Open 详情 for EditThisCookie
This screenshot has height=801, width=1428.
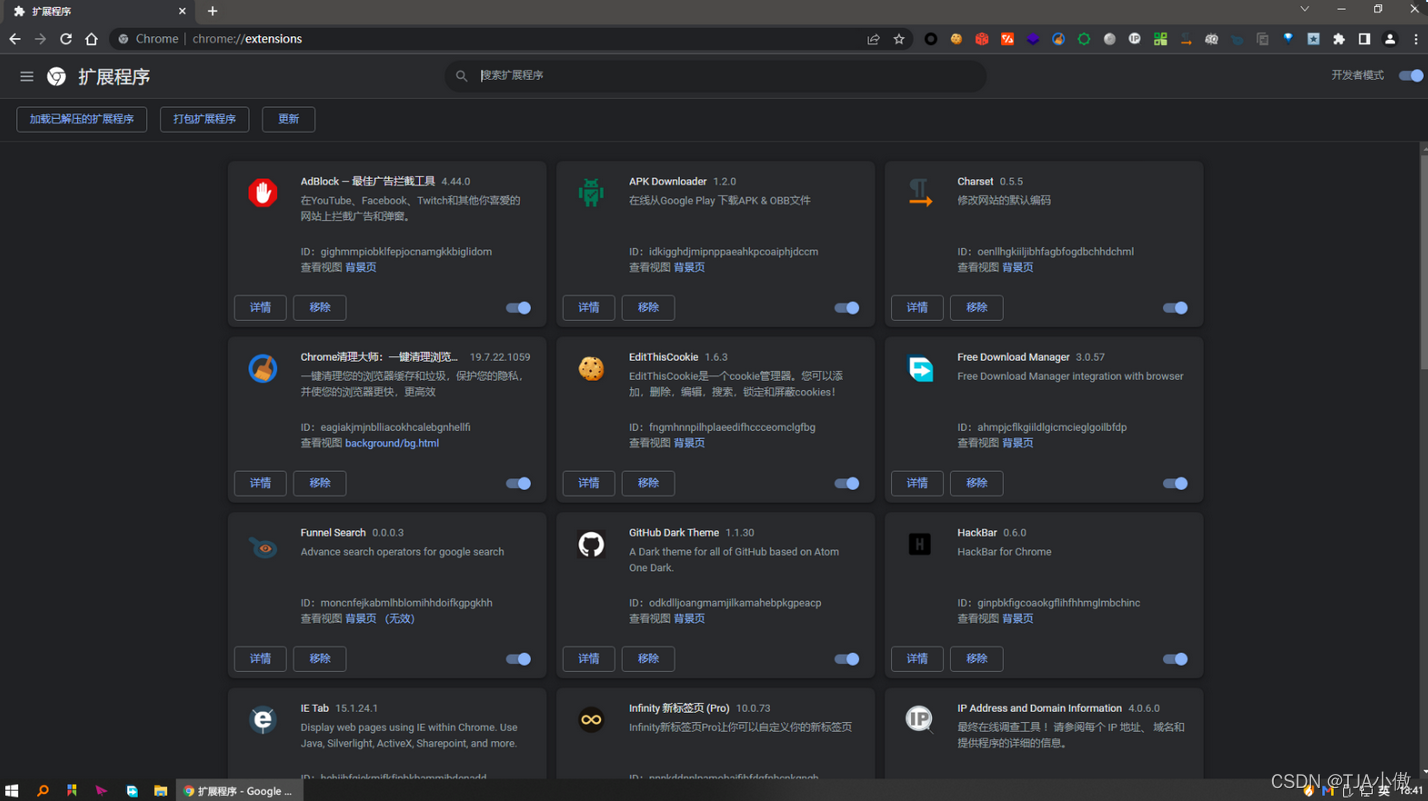tap(588, 483)
